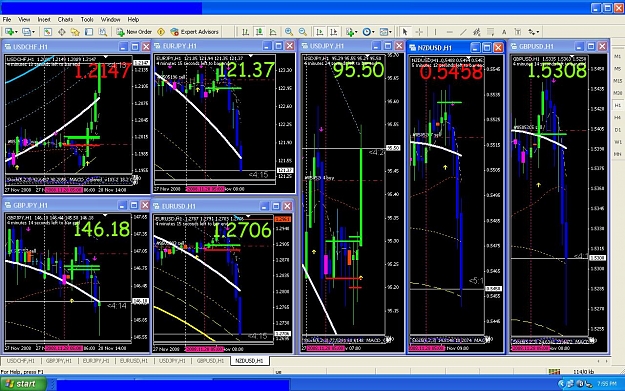Click the New Order button

[134, 32]
